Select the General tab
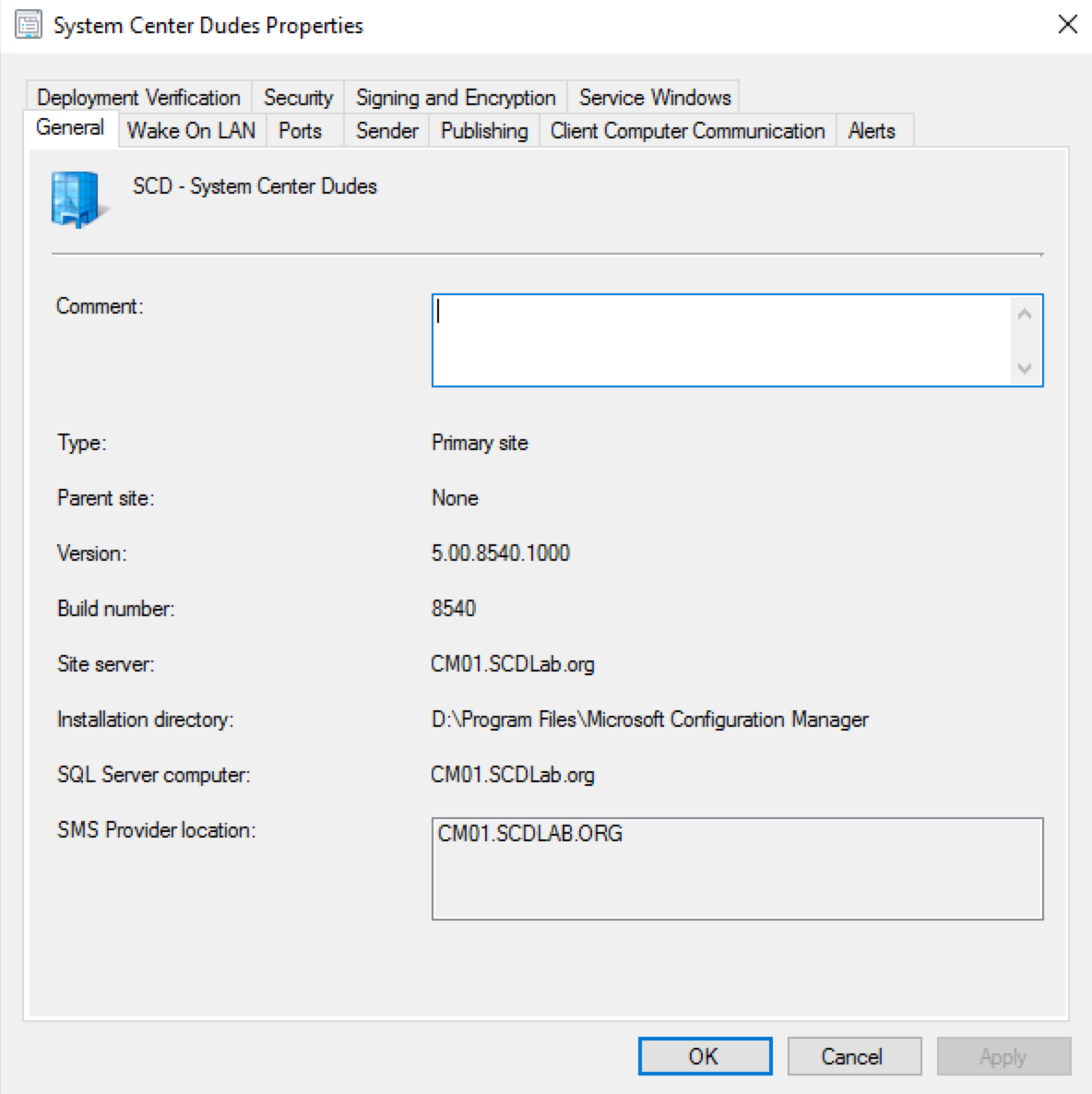Image resolution: width=1092 pixels, height=1094 pixels. point(70,127)
